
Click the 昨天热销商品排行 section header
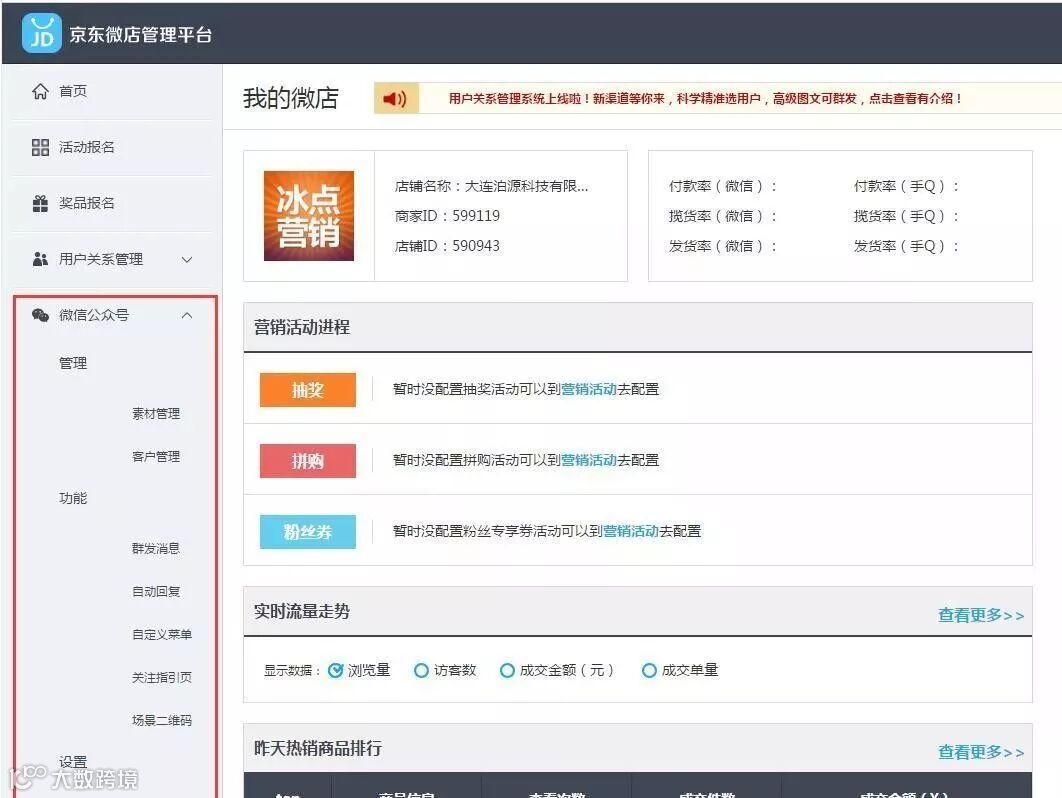[x=318, y=749]
